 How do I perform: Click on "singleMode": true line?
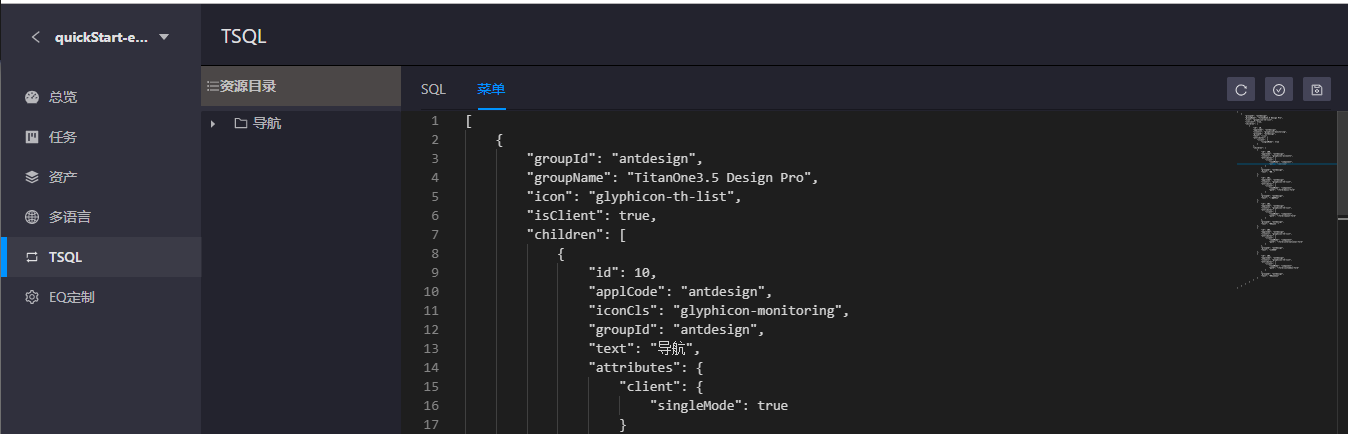(719, 406)
